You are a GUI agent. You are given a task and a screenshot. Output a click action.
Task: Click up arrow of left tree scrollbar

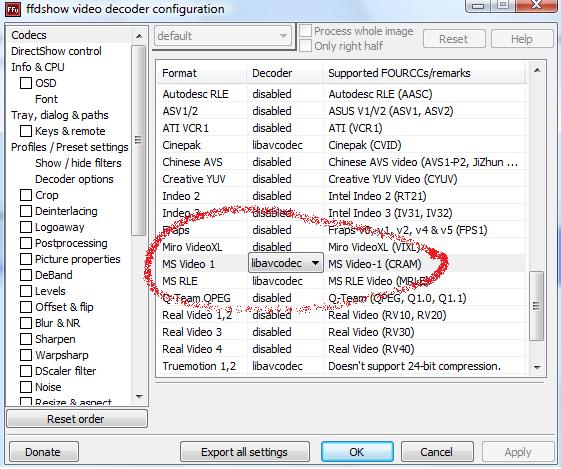pyautogui.click(x=139, y=36)
